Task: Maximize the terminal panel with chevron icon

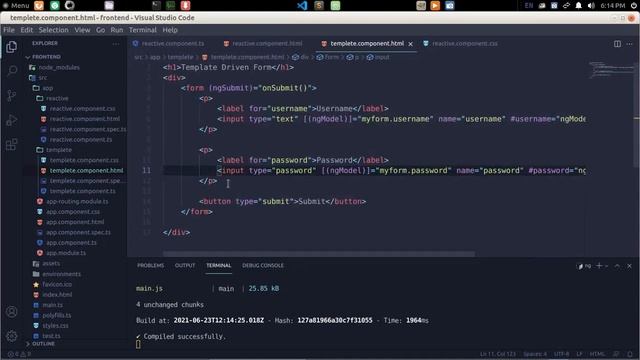Action: click(617, 266)
